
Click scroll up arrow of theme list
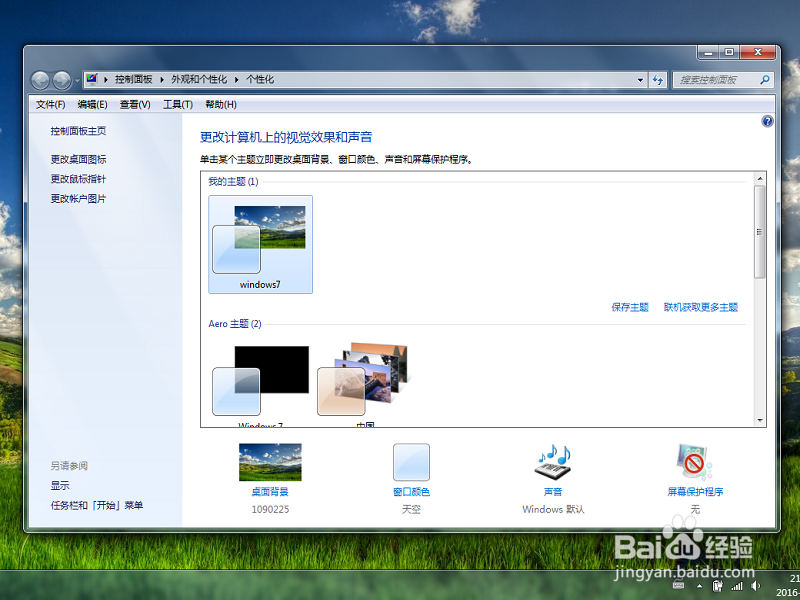(x=760, y=179)
